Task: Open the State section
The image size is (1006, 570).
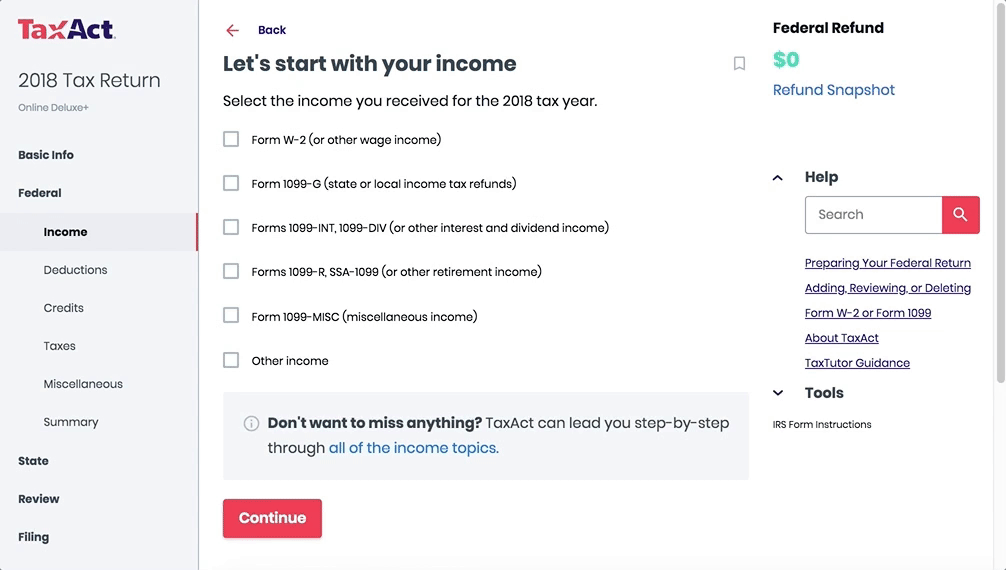Action: coord(33,461)
